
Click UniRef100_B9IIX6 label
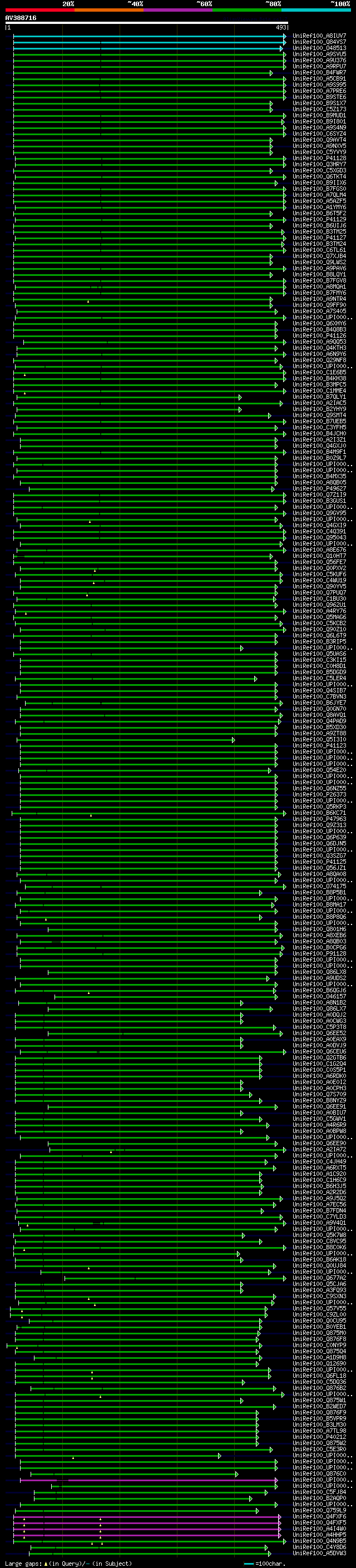pyautogui.click(x=319, y=182)
